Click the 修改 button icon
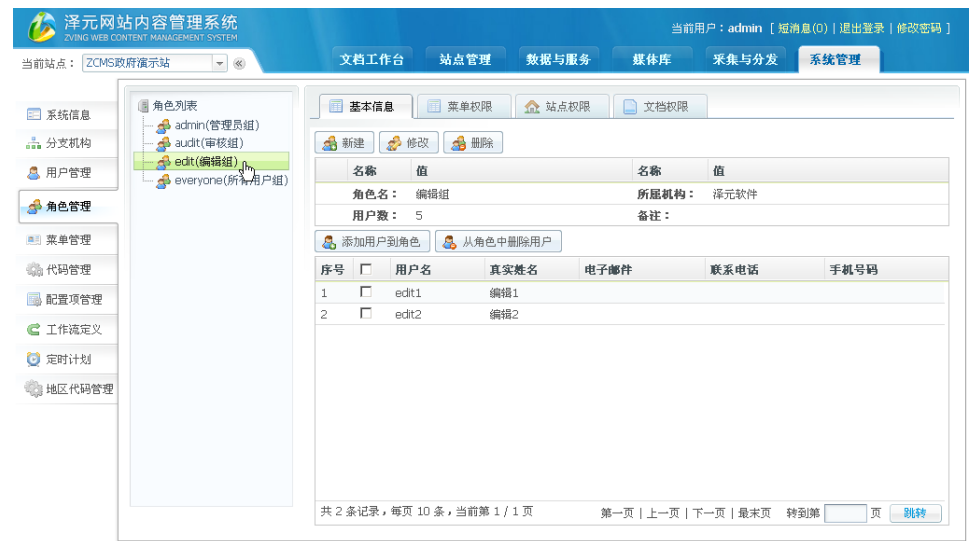The image size is (971, 541). 394,144
